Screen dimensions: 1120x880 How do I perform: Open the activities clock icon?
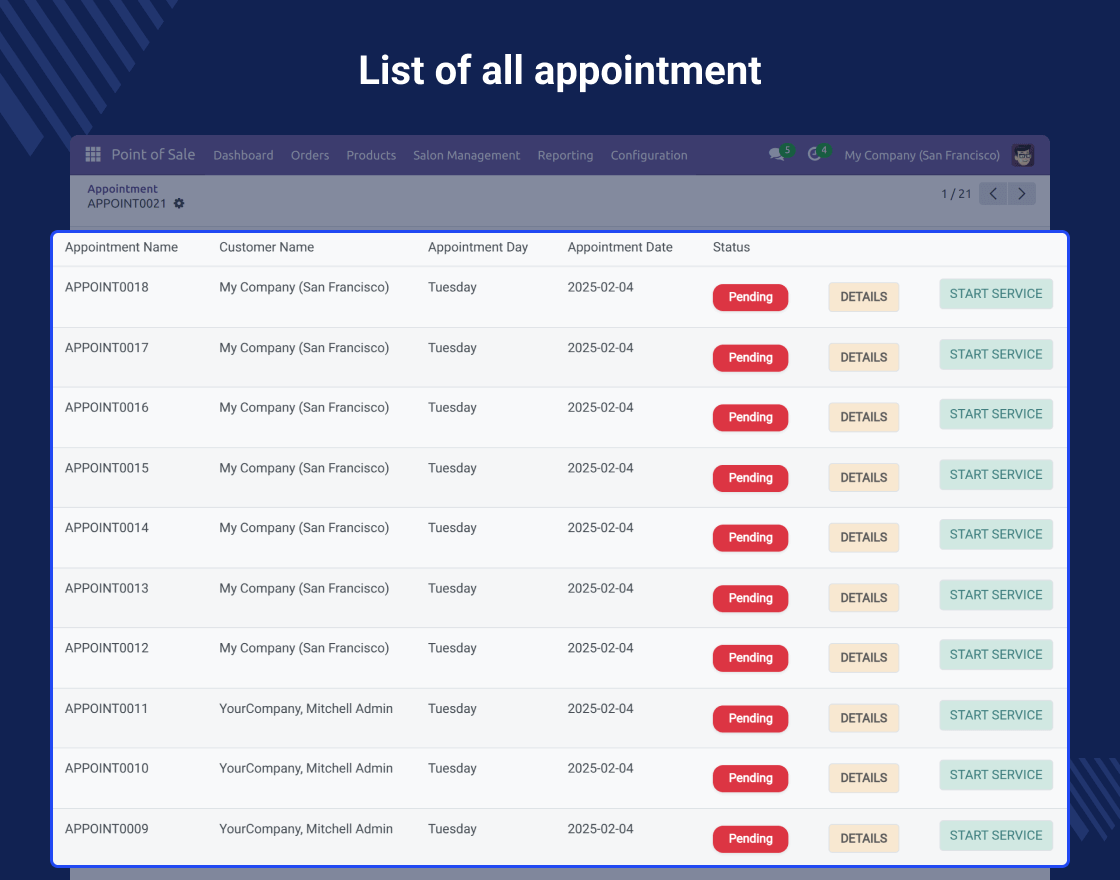pos(814,154)
